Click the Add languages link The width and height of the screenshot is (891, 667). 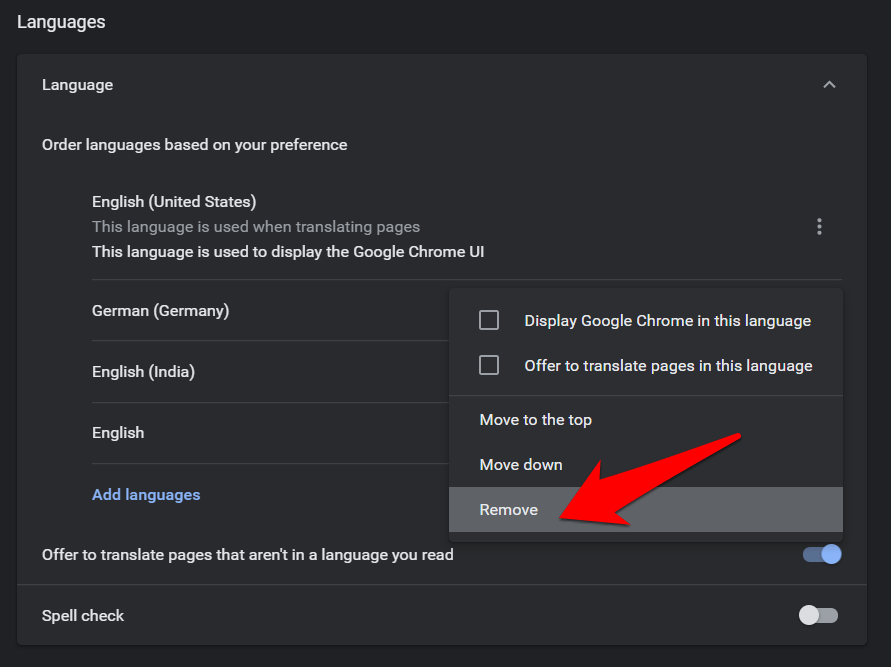click(146, 495)
